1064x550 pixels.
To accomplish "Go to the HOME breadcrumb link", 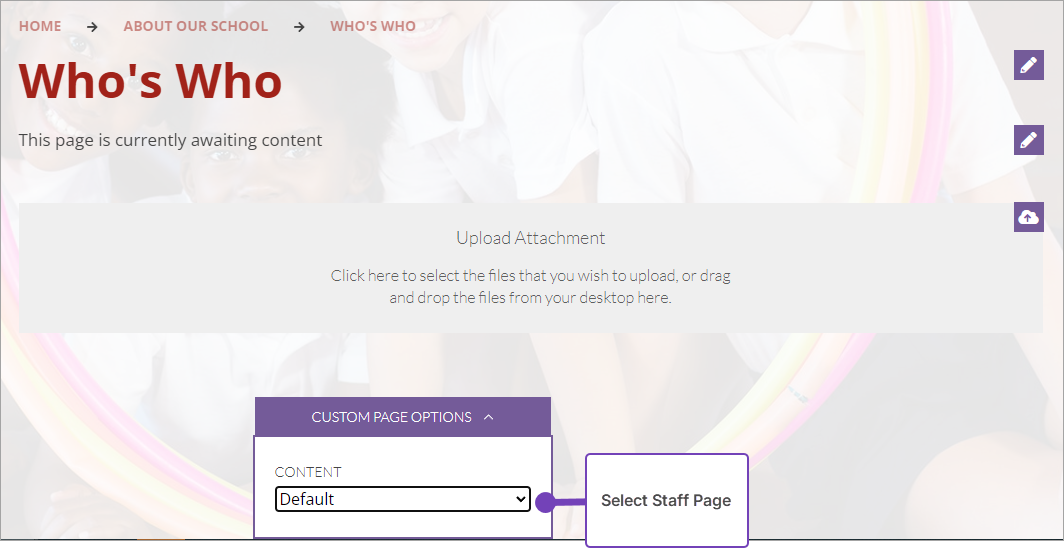I will click(40, 26).
